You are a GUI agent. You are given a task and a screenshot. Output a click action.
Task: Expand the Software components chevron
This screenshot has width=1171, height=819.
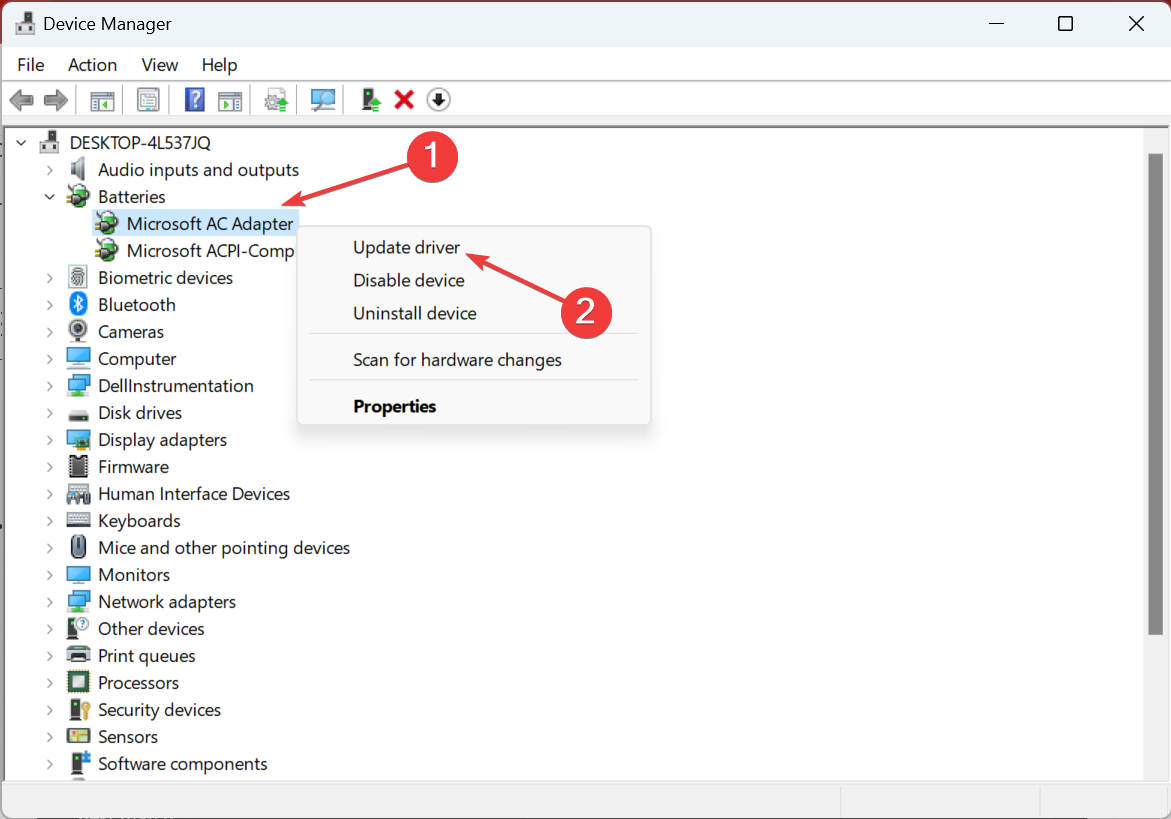point(49,764)
